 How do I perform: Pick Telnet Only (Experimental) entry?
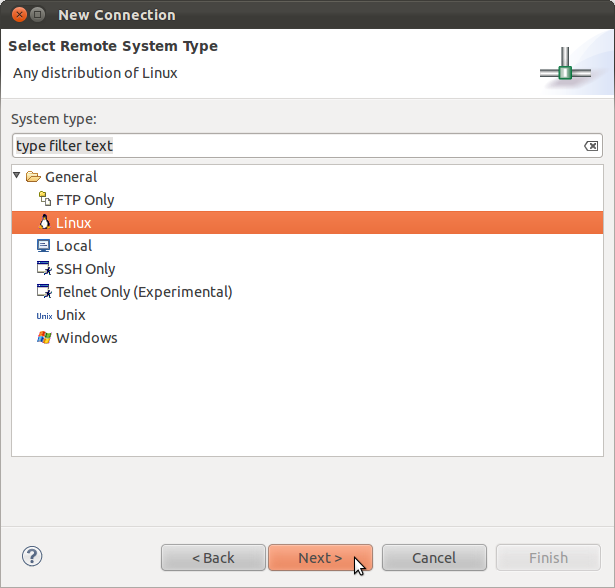click(x=144, y=292)
